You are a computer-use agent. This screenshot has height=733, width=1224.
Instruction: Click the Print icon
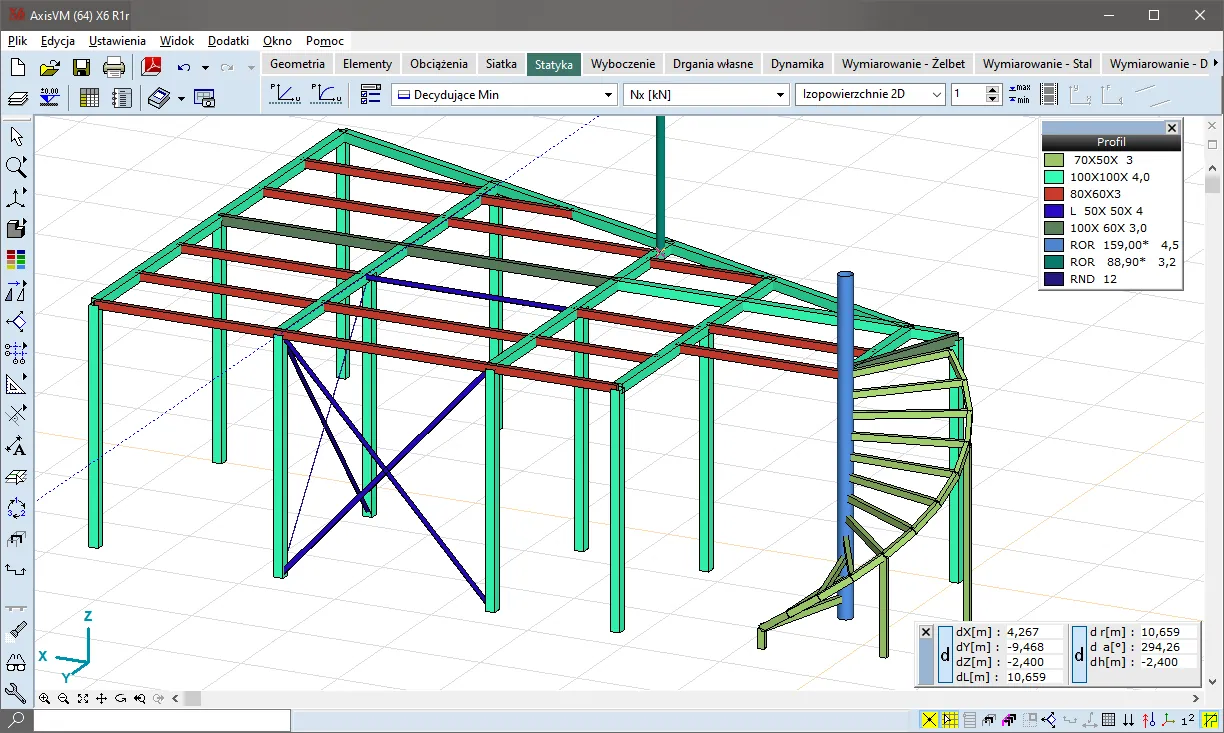coord(114,68)
